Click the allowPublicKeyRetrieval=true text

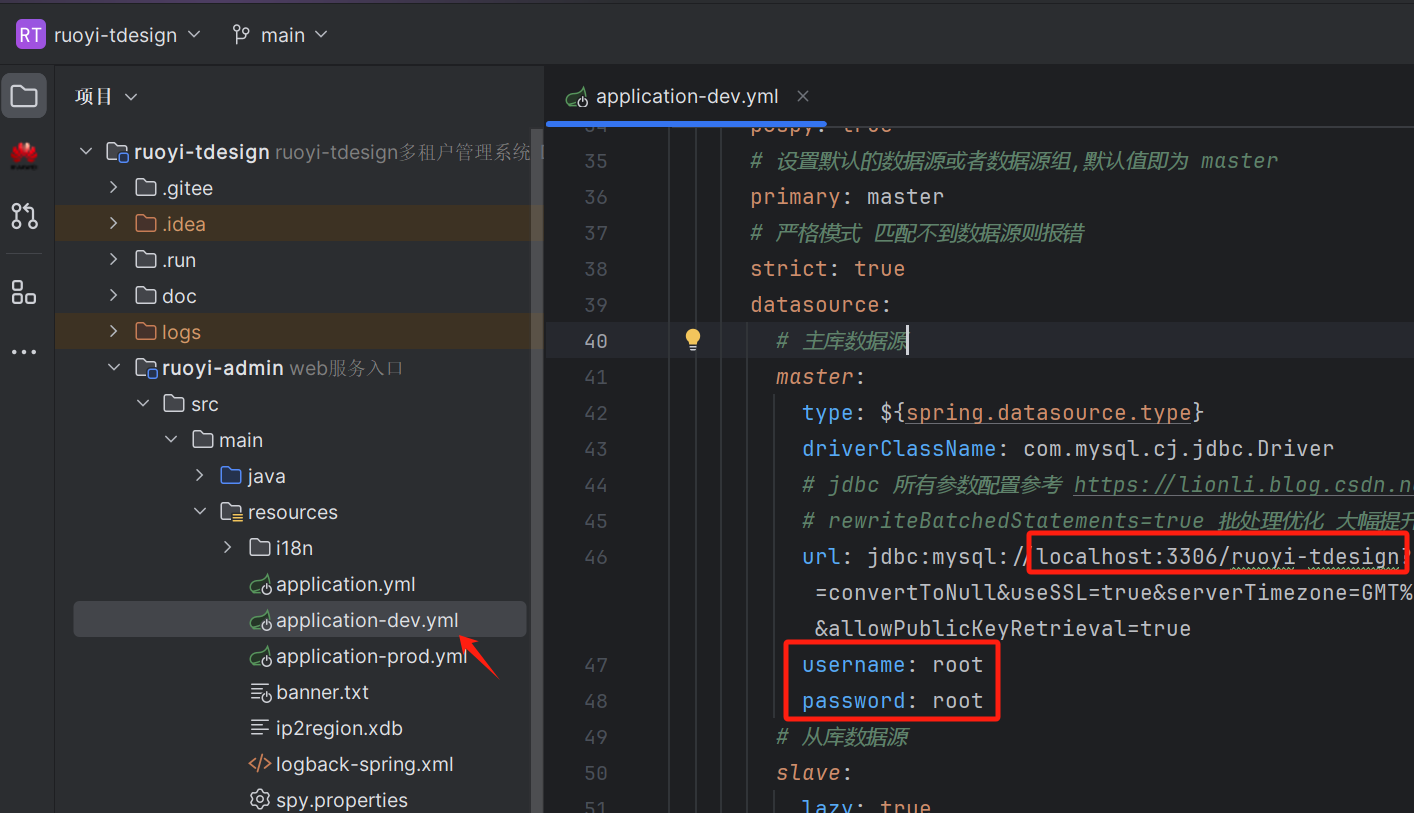point(1003,629)
